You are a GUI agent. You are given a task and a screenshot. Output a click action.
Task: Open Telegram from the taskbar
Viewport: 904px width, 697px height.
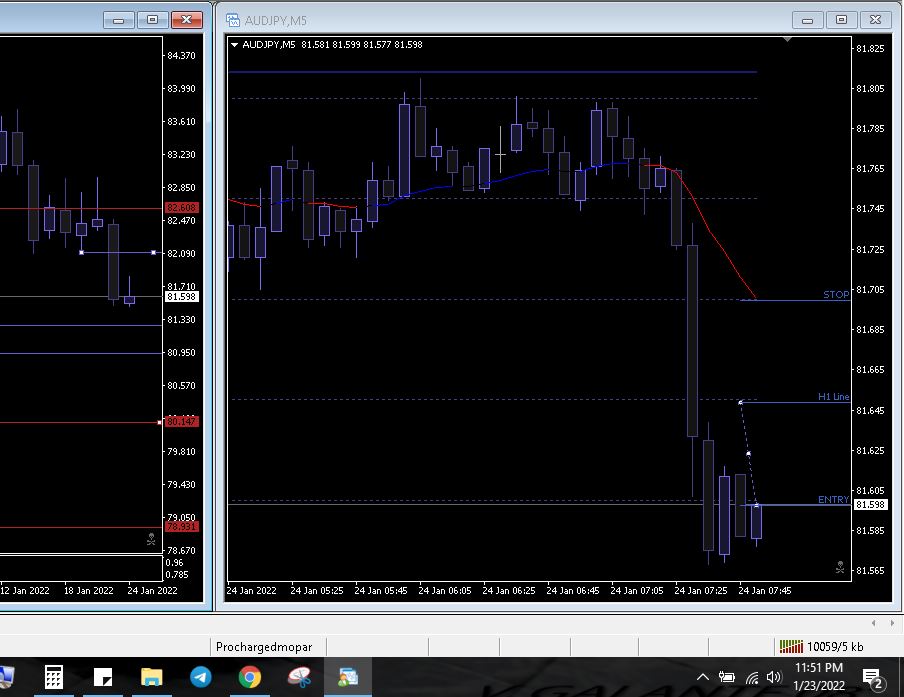coord(201,677)
